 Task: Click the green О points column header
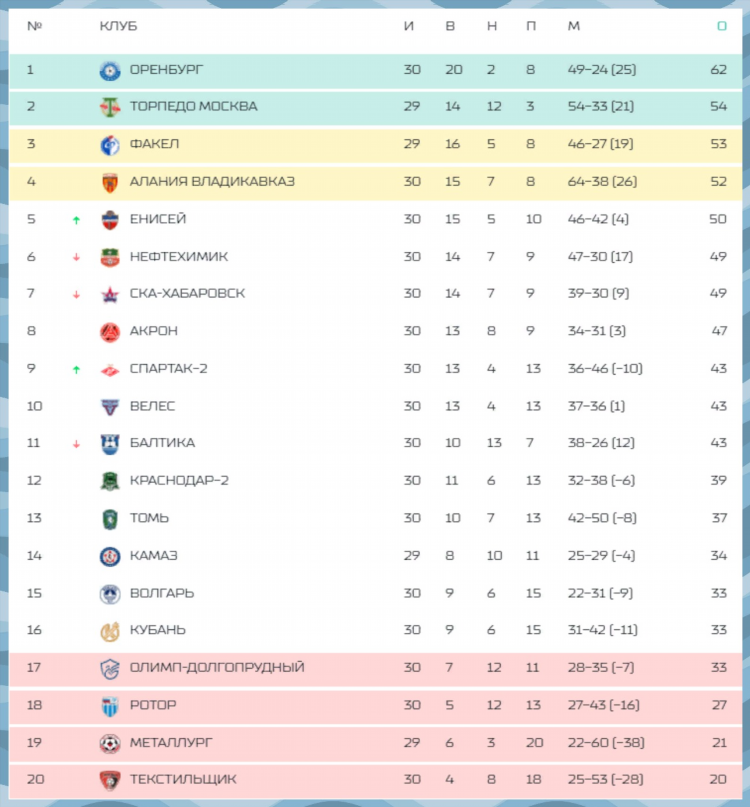point(722,26)
